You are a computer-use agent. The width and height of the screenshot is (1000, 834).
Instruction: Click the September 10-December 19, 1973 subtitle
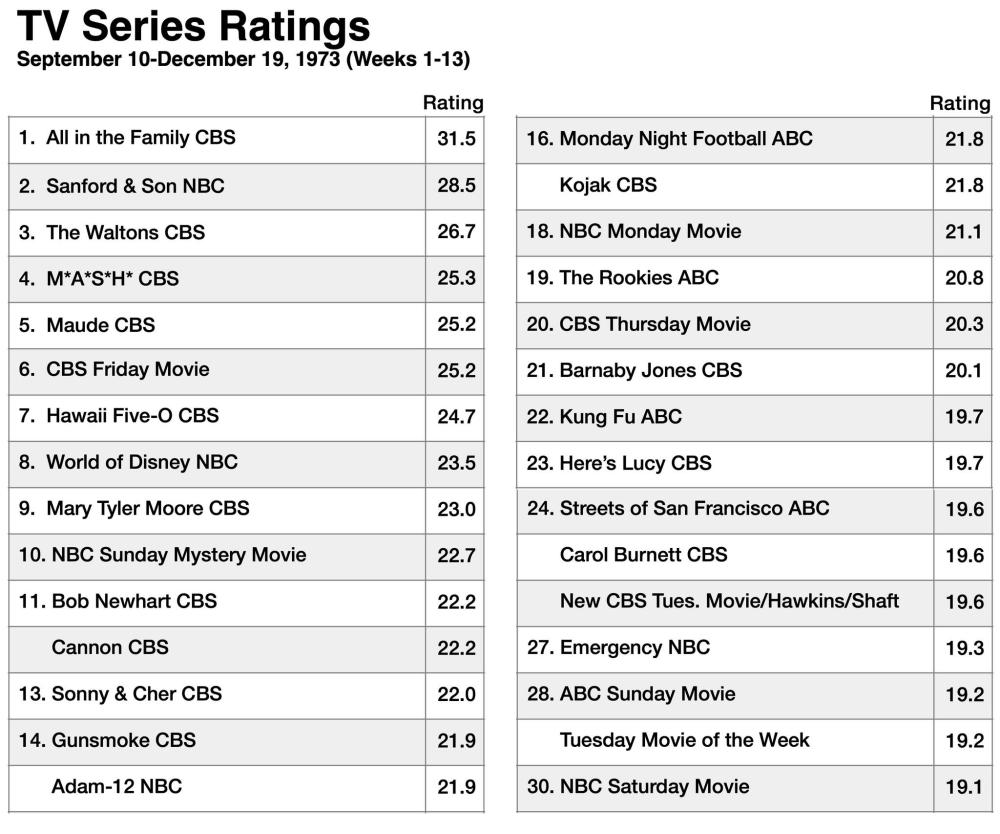pyautogui.click(x=243, y=59)
